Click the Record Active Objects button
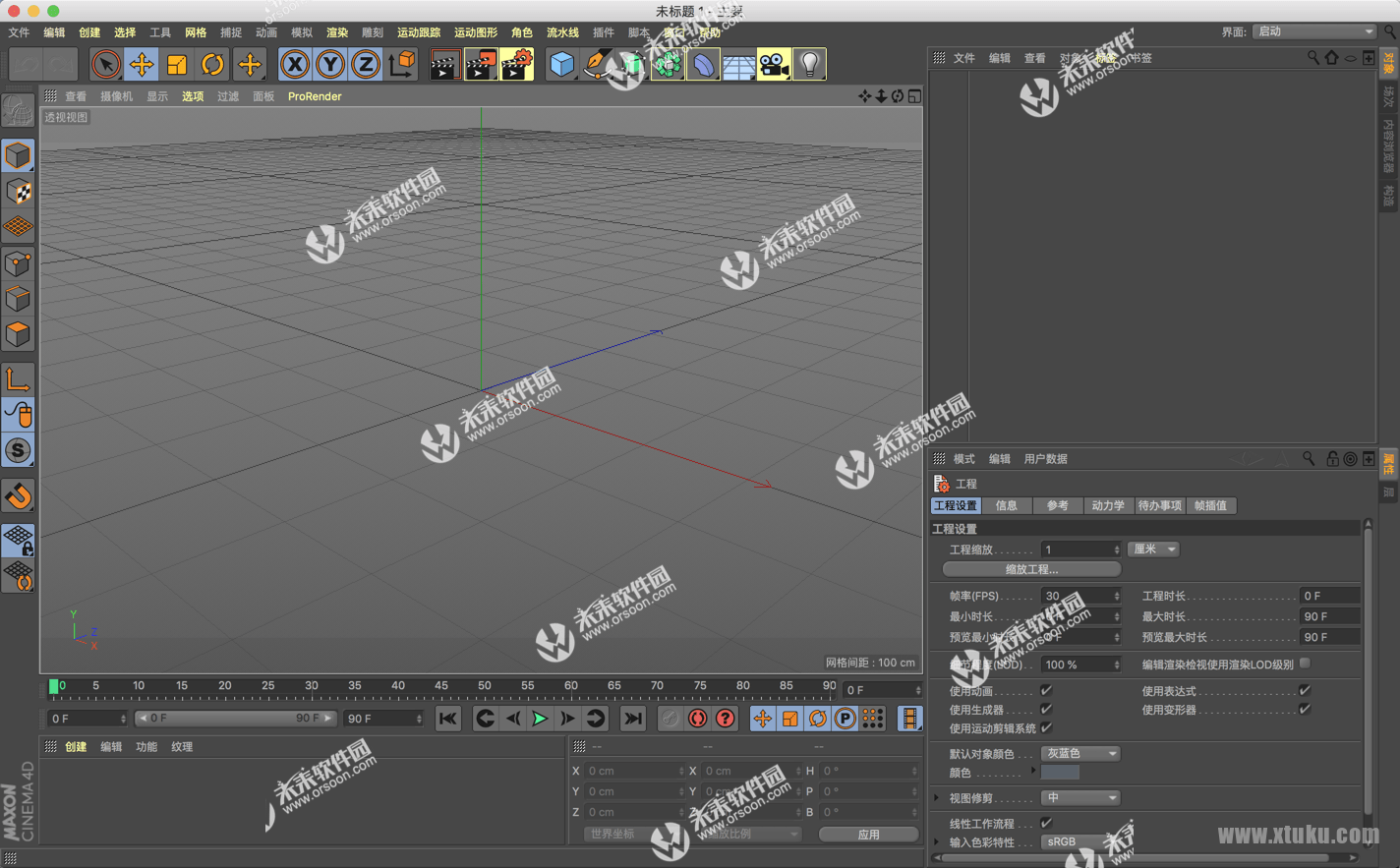Image resolution: width=1400 pixels, height=868 pixels. [670, 719]
